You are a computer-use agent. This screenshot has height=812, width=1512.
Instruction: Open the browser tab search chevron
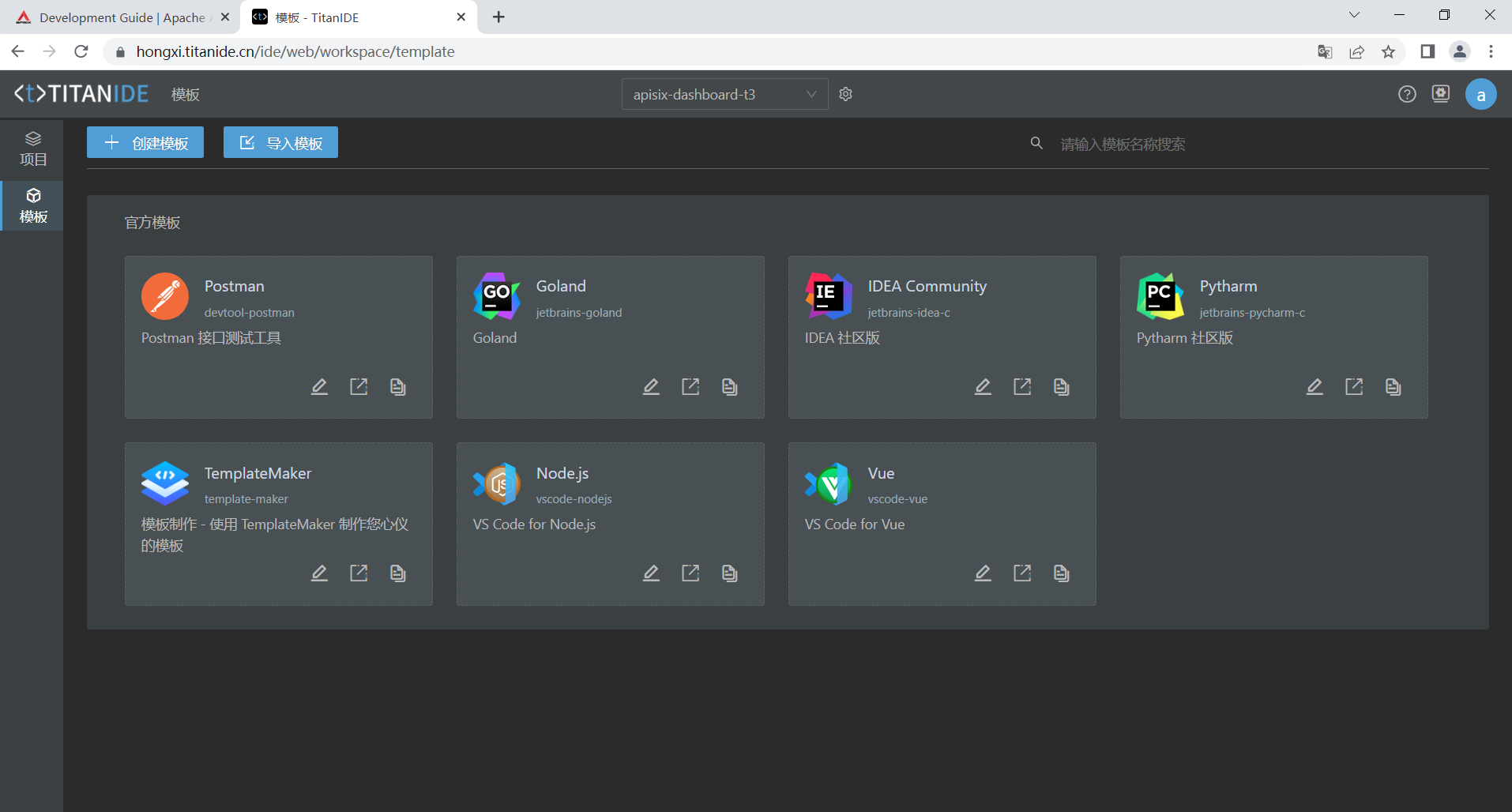tap(1354, 15)
